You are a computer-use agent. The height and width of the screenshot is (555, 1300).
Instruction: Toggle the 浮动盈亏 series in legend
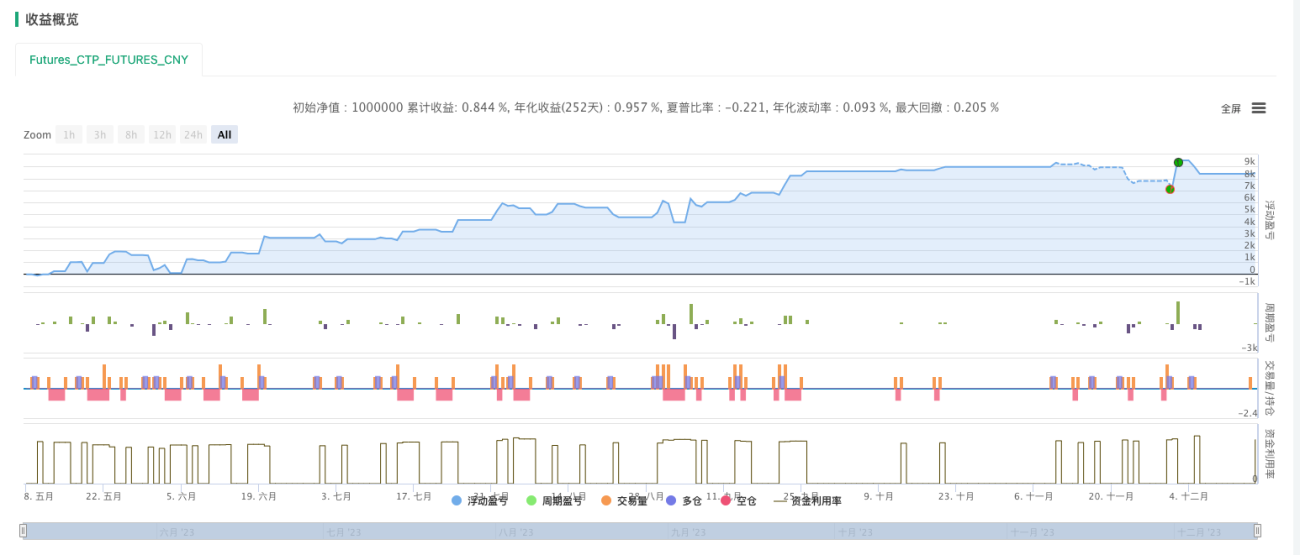[x=480, y=501]
